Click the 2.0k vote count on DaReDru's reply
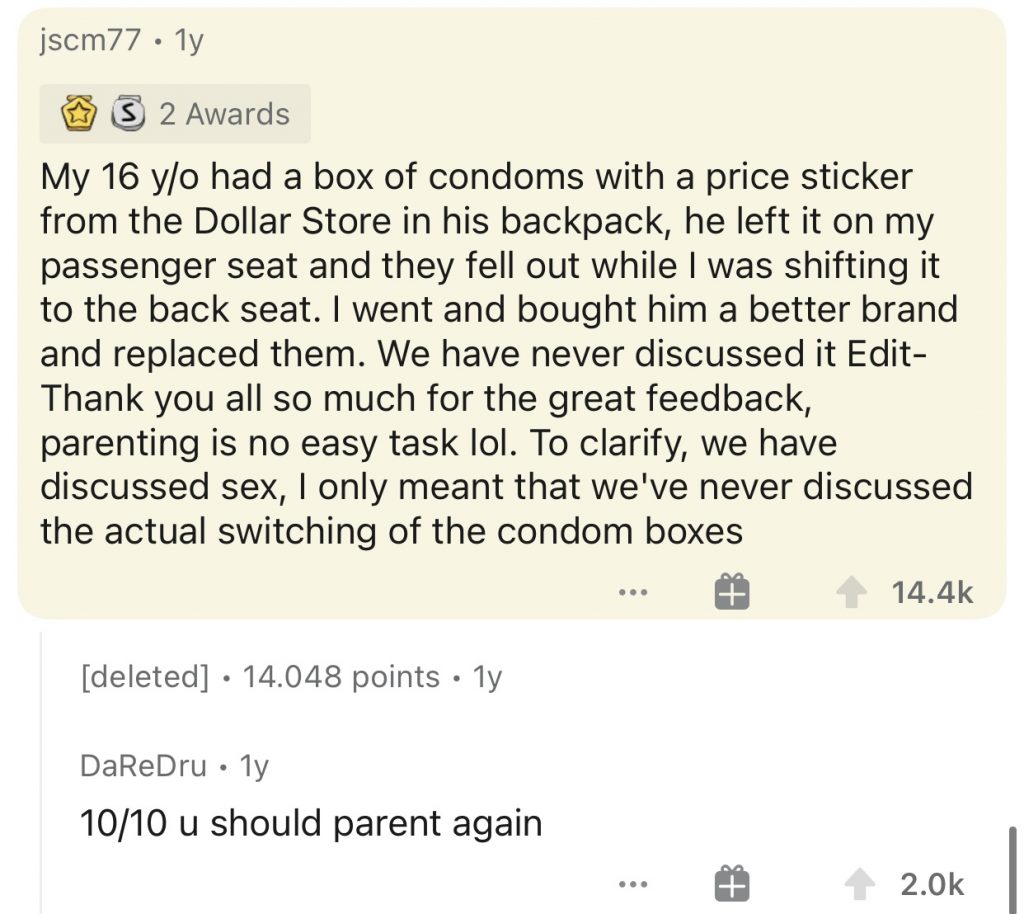Screen dimensions: 1024x914 click(x=932, y=885)
